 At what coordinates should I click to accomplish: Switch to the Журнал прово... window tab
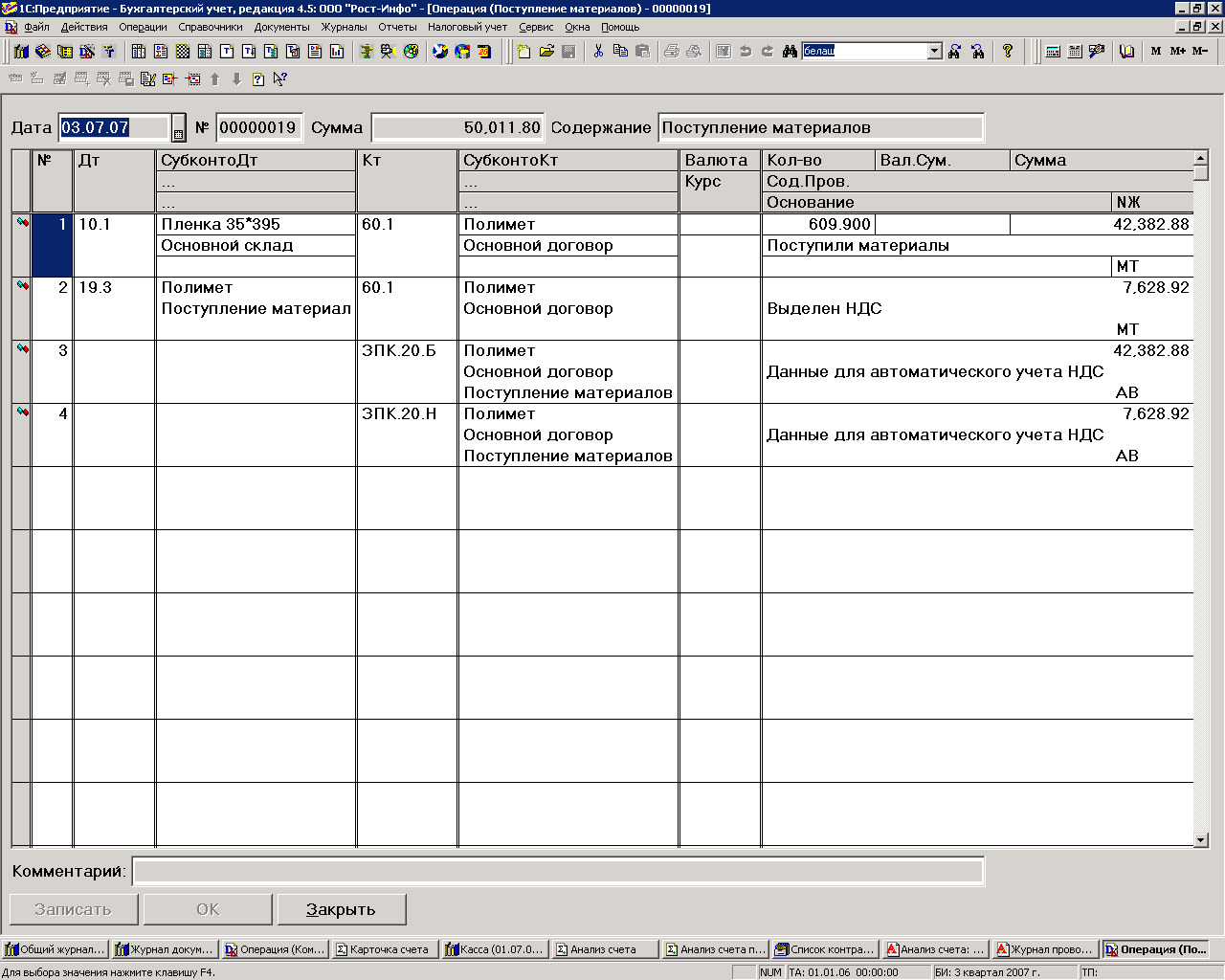[1045, 949]
